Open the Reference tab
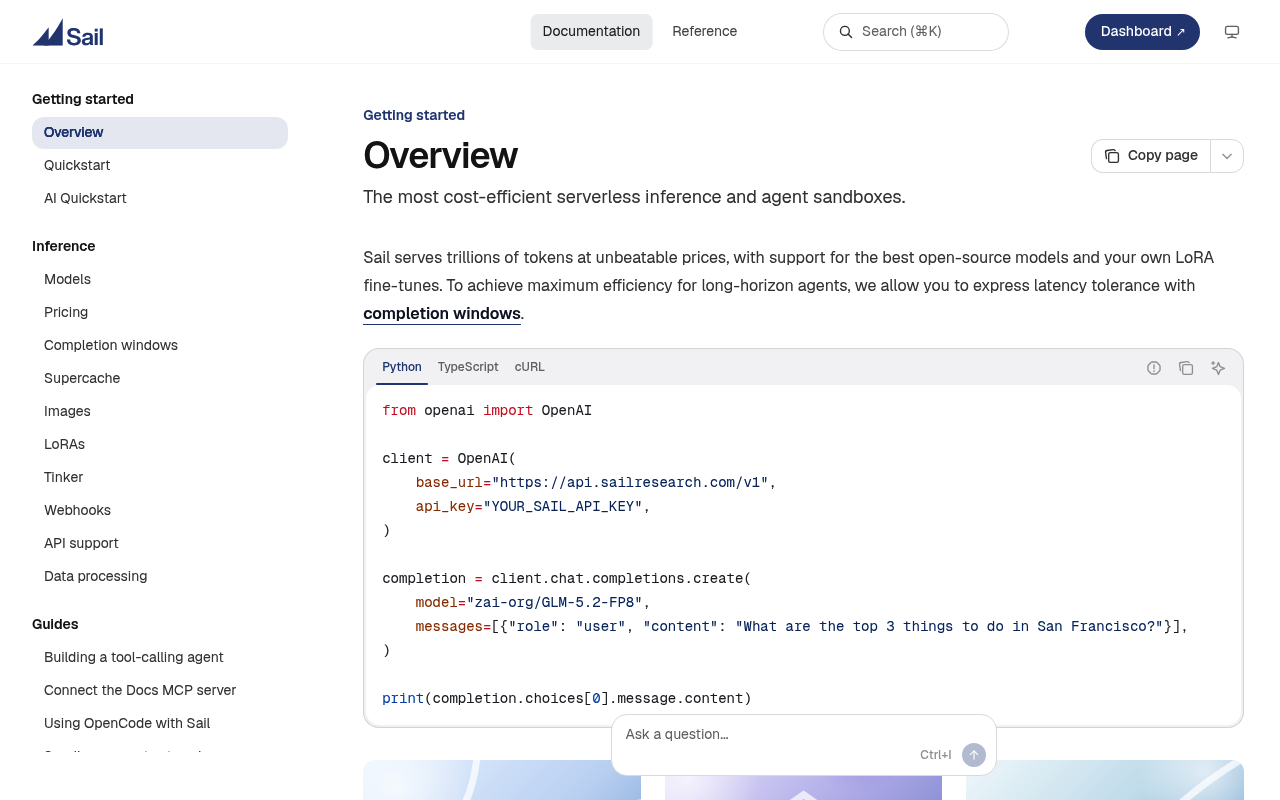Viewport: 1280px width, 800px height. (705, 32)
